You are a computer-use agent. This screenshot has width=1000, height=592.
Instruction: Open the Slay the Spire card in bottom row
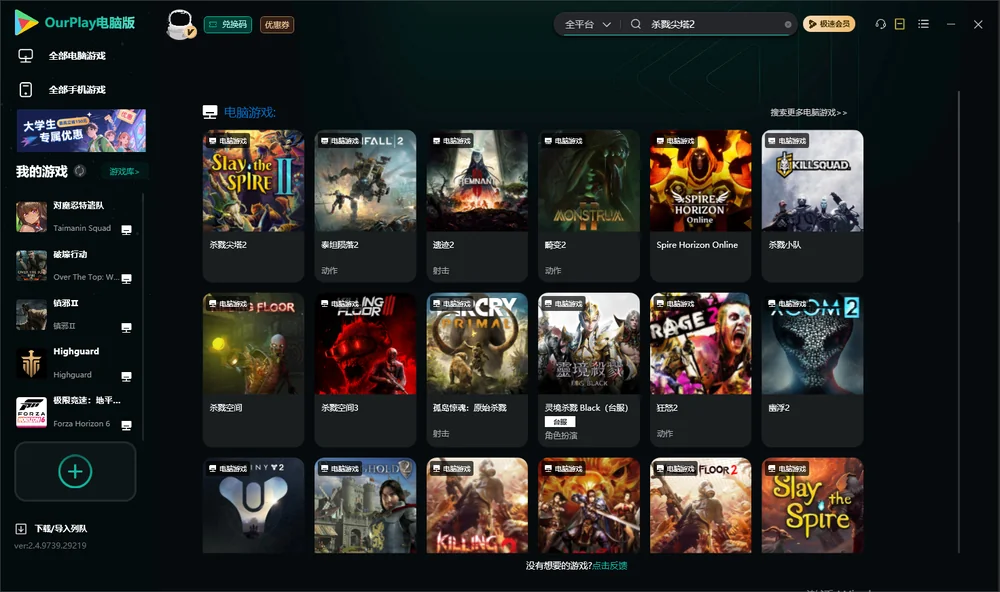[x=812, y=505]
